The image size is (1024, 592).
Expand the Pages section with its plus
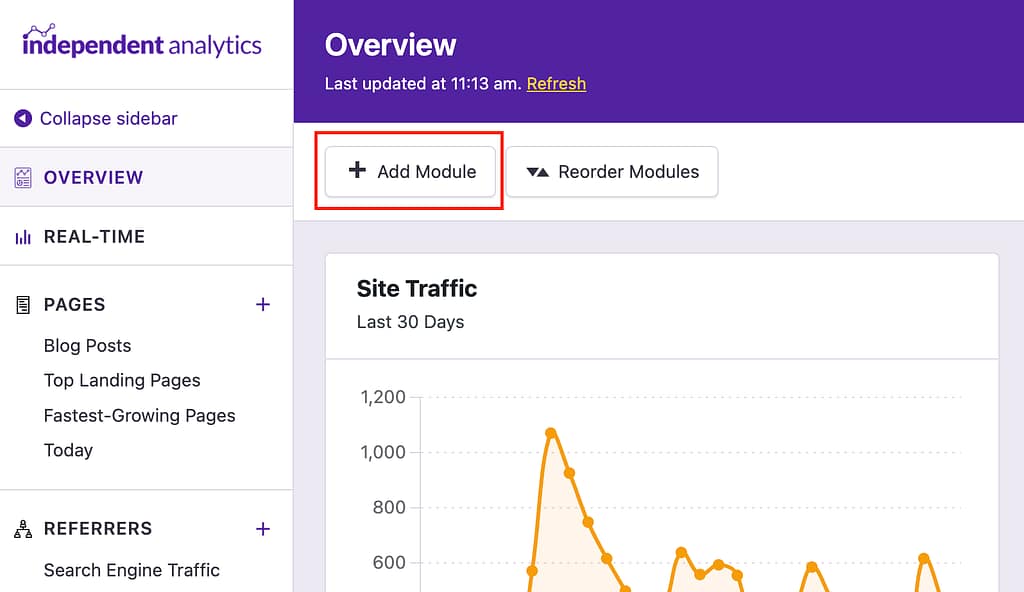[262, 304]
